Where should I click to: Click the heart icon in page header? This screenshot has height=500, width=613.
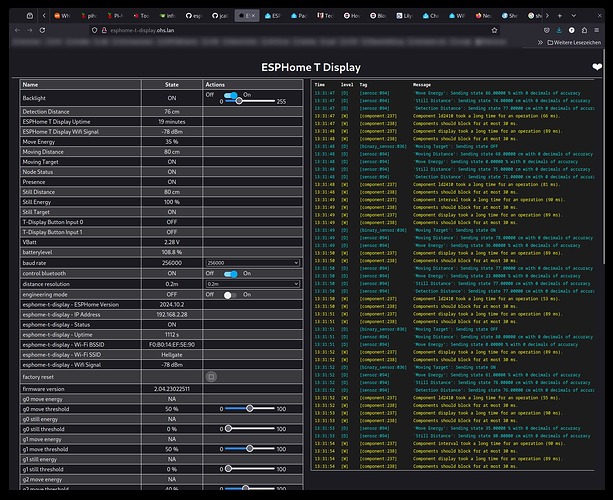[598, 68]
